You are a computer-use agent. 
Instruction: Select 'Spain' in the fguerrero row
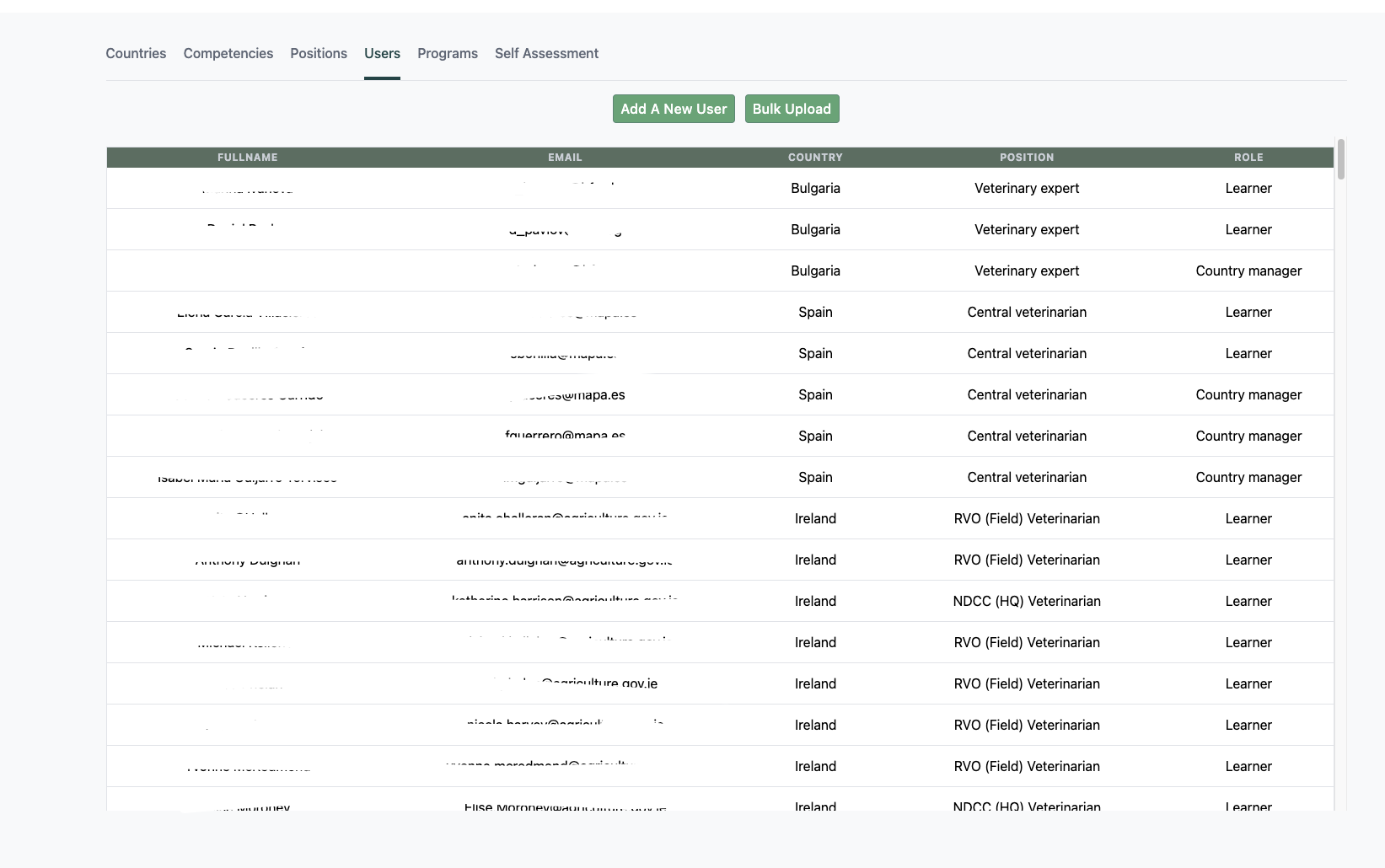[815, 436]
